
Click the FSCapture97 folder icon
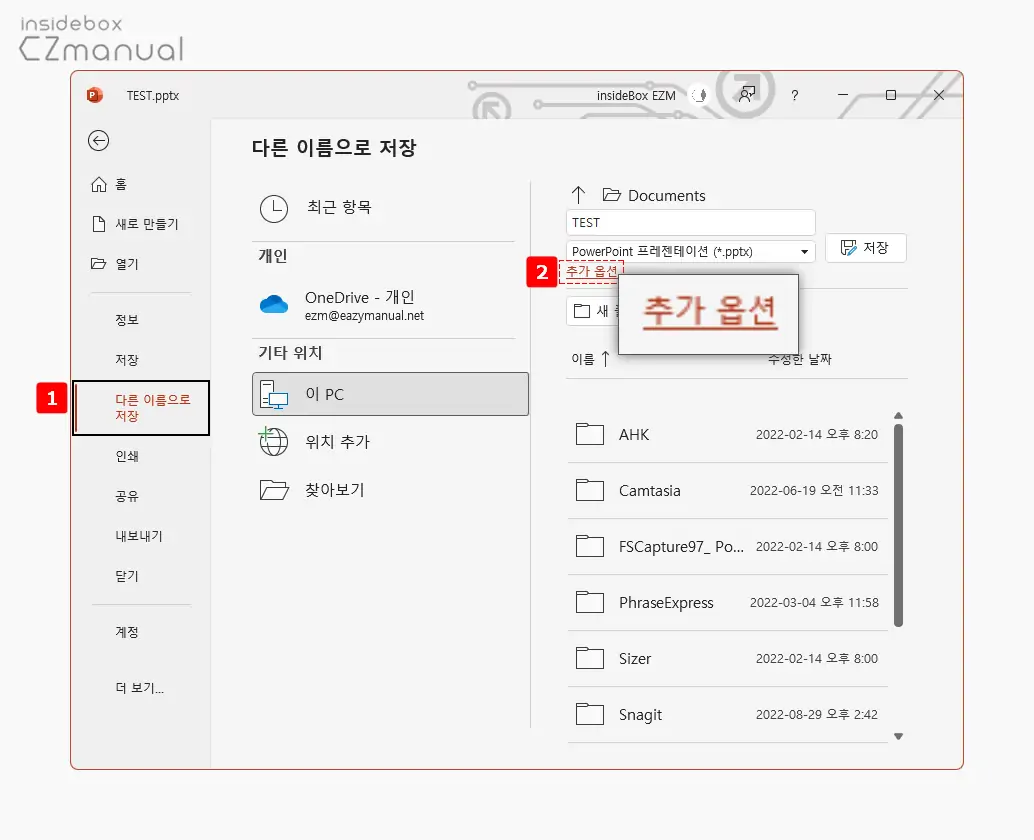tap(590, 547)
